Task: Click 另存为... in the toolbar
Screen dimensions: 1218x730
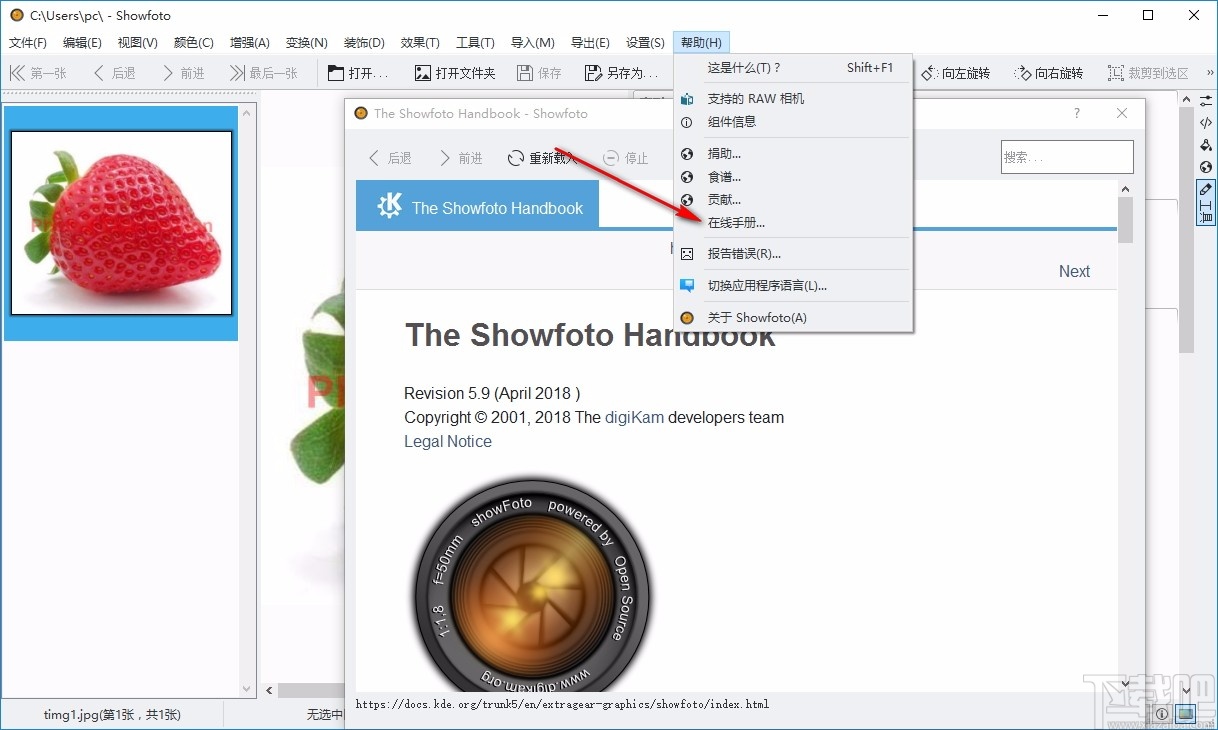Action: 622,73
